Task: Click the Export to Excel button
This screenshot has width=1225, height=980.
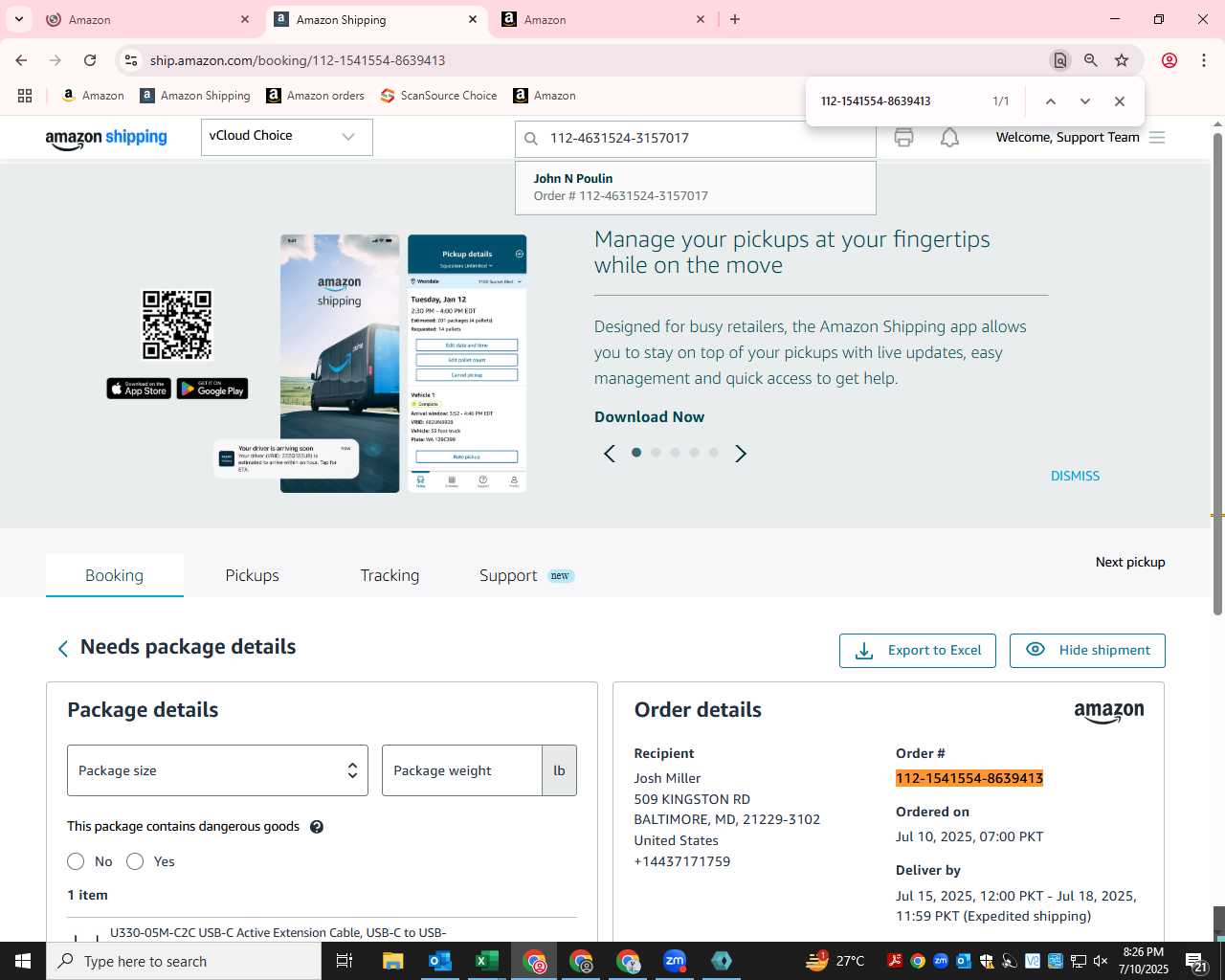Action: (917, 651)
